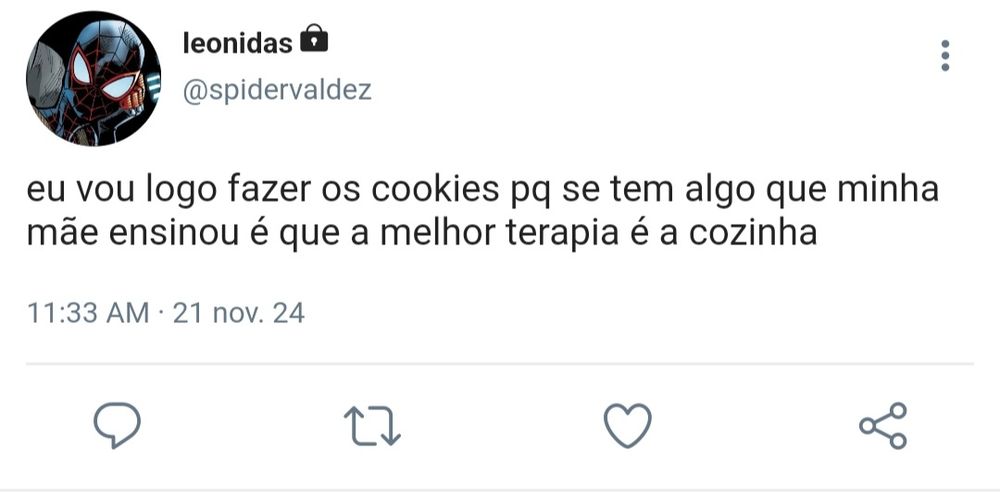Image resolution: width=1000 pixels, height=496 pixels.
Task: Click the date 21 nov. 24
Action: 239,313
